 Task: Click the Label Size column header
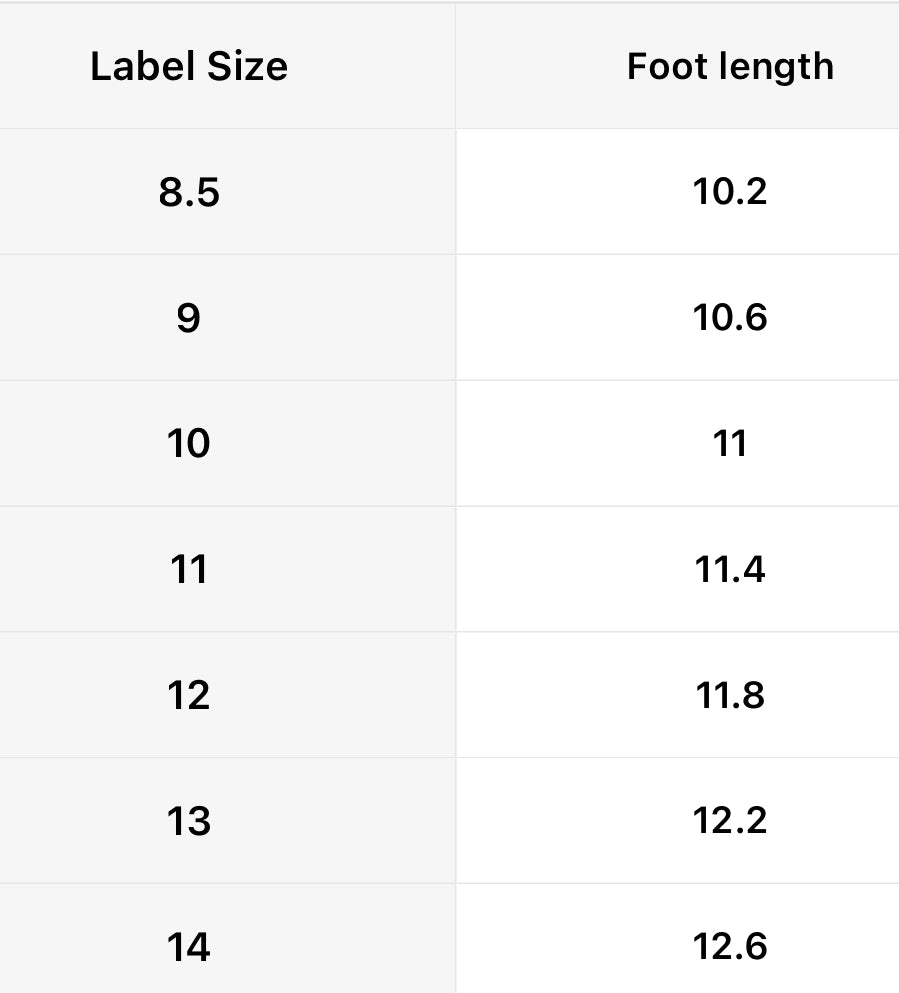[189, 67]
